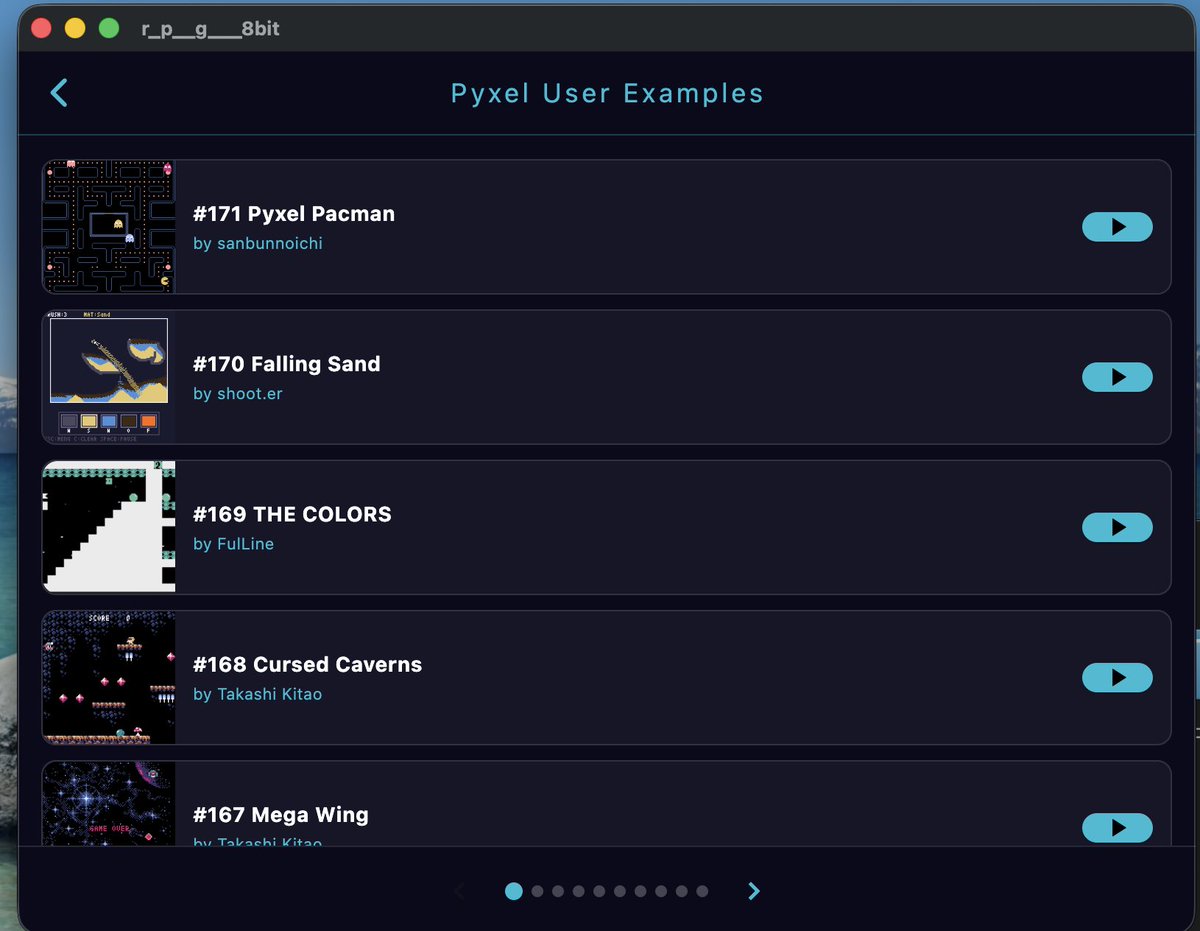Open THE COLORS staircase thumbnail
Screen dimensions: 1200x931
(109, 527)
